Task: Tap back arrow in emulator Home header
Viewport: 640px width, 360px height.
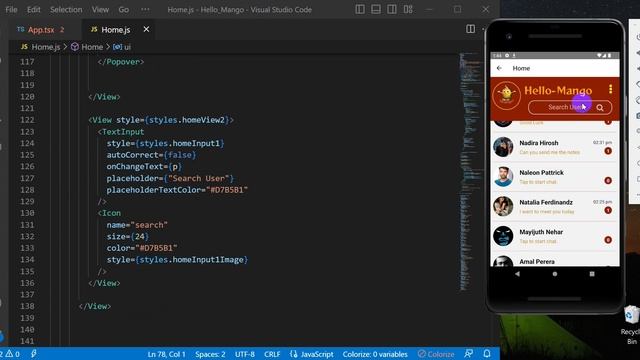Action: pos(499,68)
